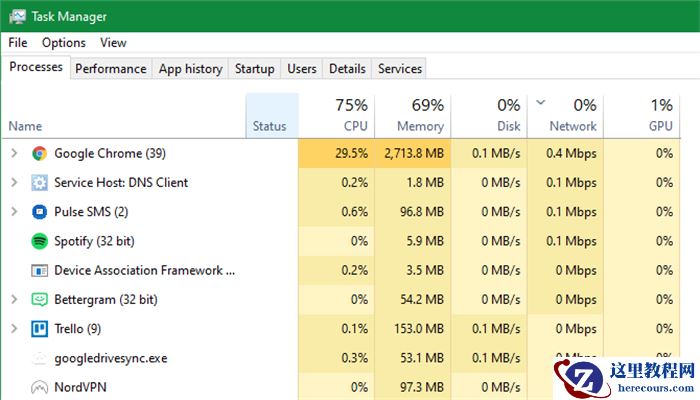Go to the Users tab
Viewport: 700px width, 400px height.
(x=302, y=69)
